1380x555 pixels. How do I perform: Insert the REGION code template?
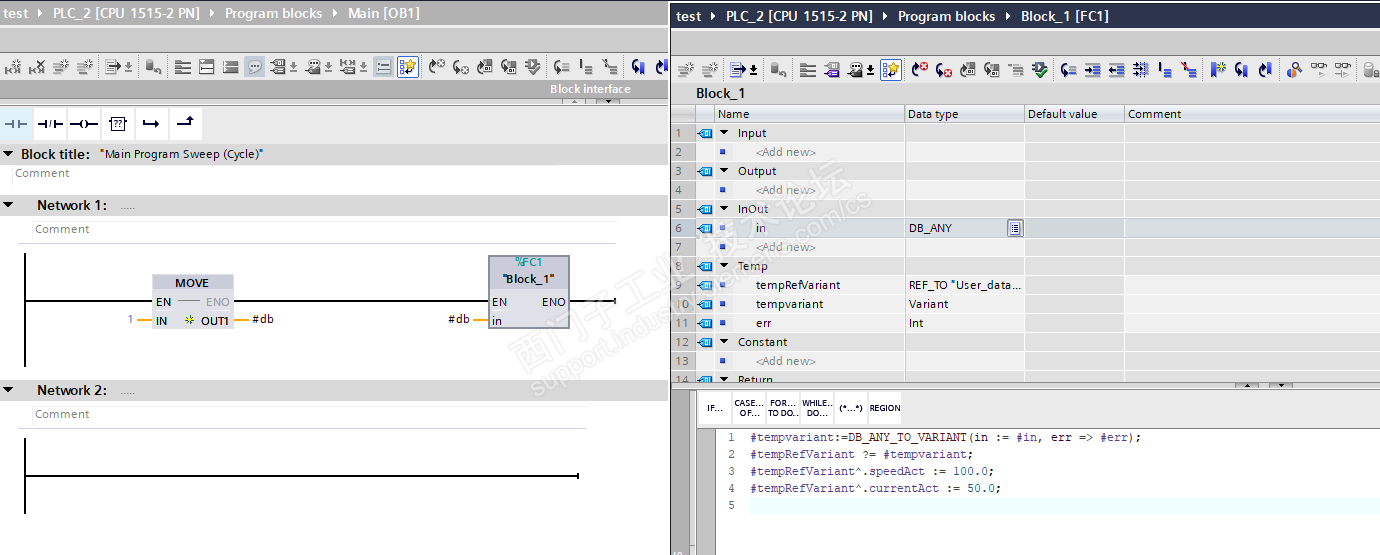(x=884, y=408)
